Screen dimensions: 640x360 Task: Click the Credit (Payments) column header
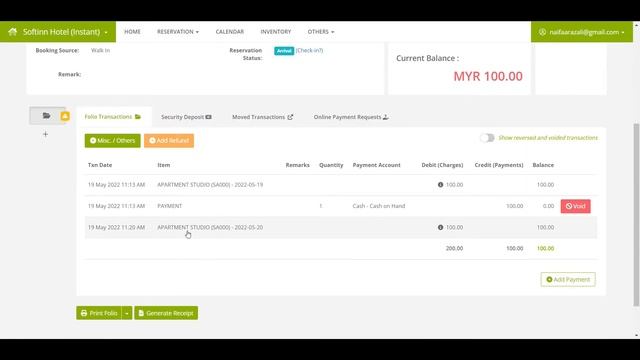pos(499,165)
